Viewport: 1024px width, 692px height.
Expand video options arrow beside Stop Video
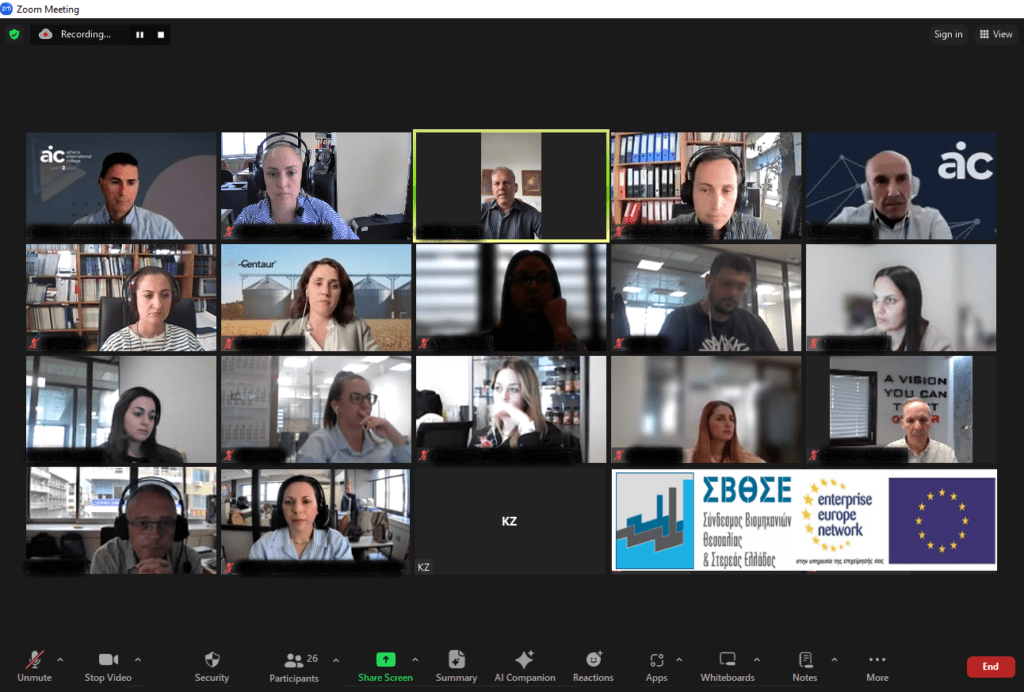pos(138,660)
